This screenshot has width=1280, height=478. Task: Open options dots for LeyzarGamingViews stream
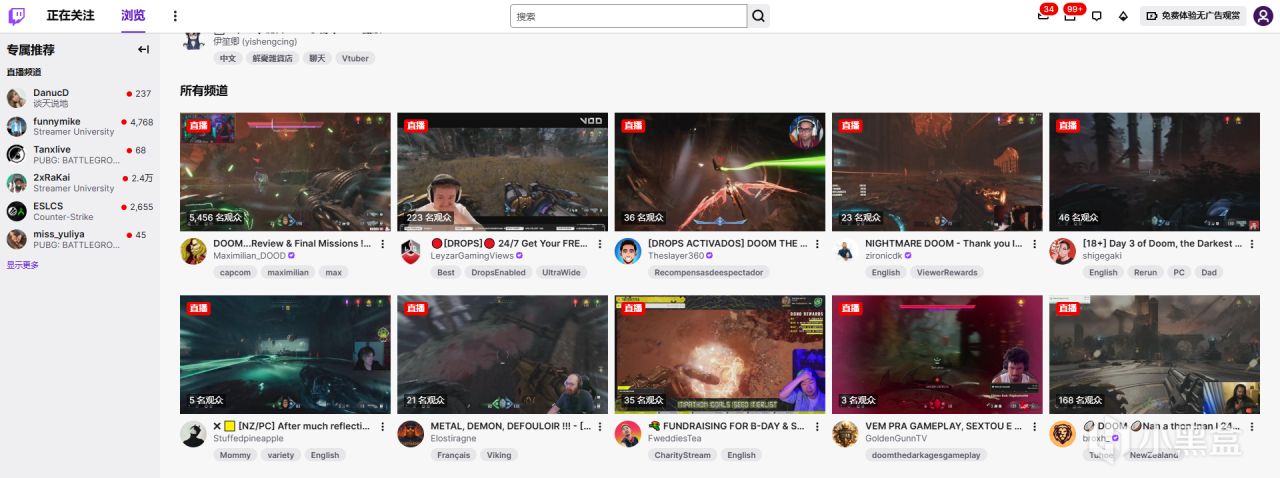click(x=599, y=244)
